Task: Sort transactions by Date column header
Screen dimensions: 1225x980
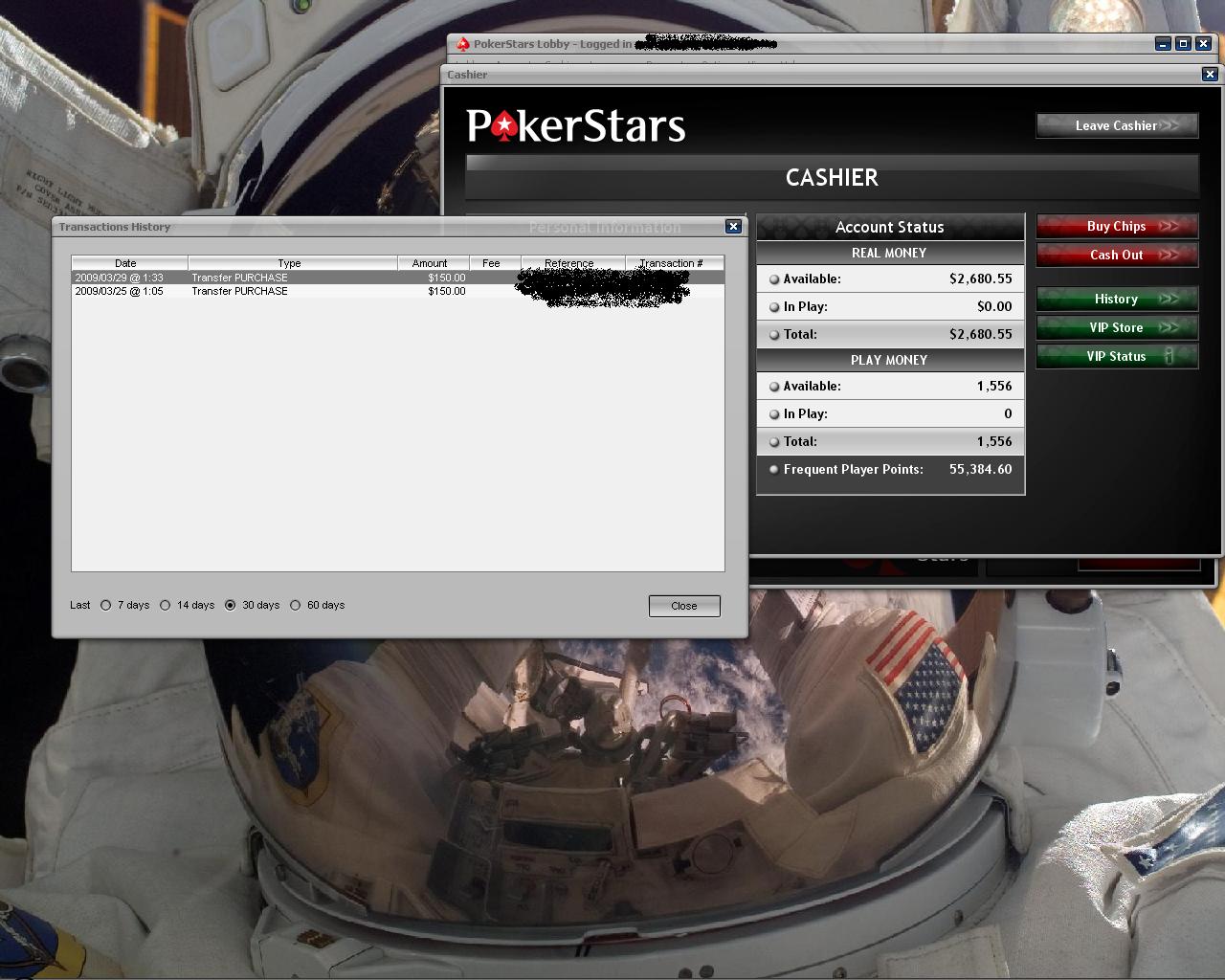Action: pos(130,263)
